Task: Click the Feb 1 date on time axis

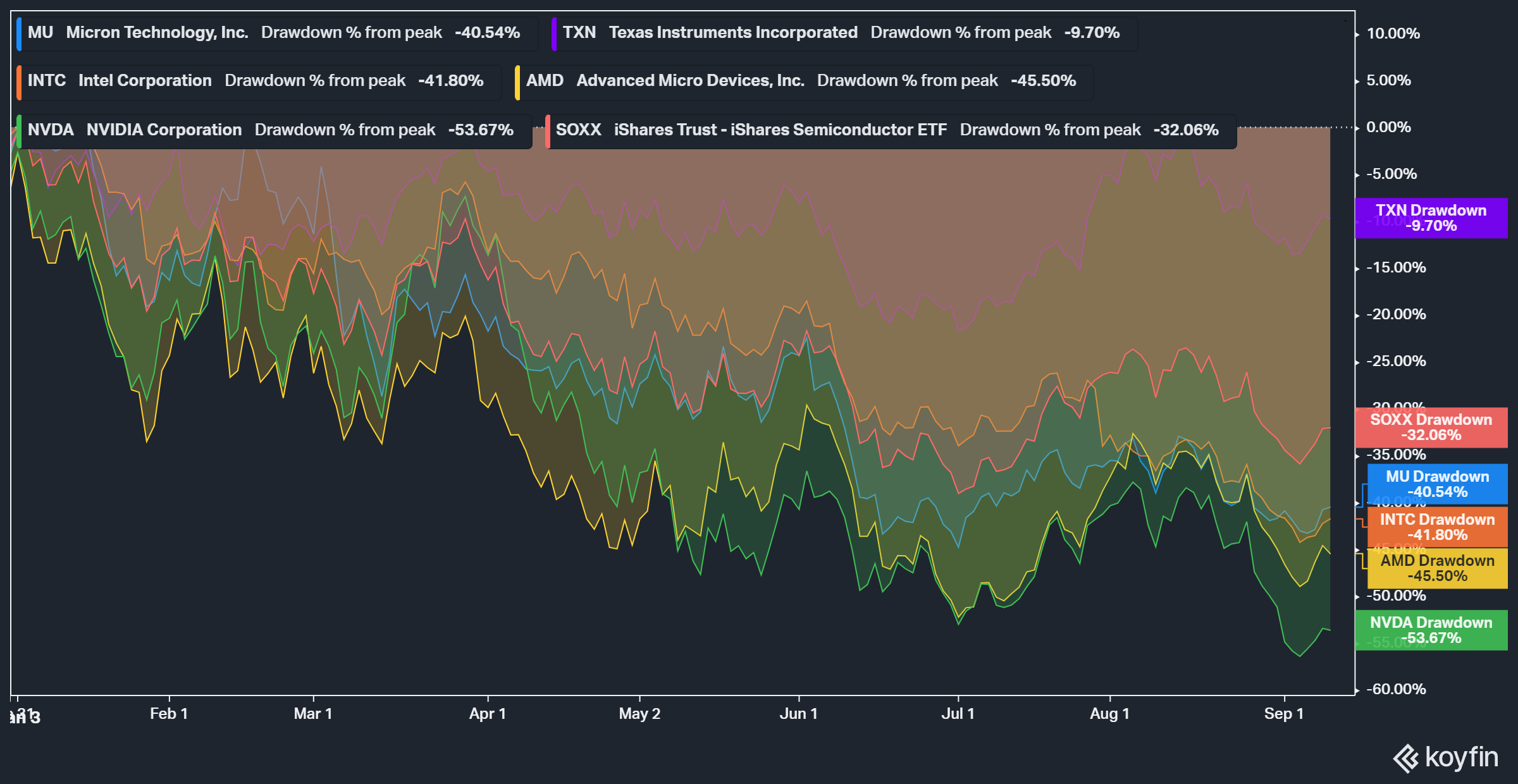Action: 169,714
